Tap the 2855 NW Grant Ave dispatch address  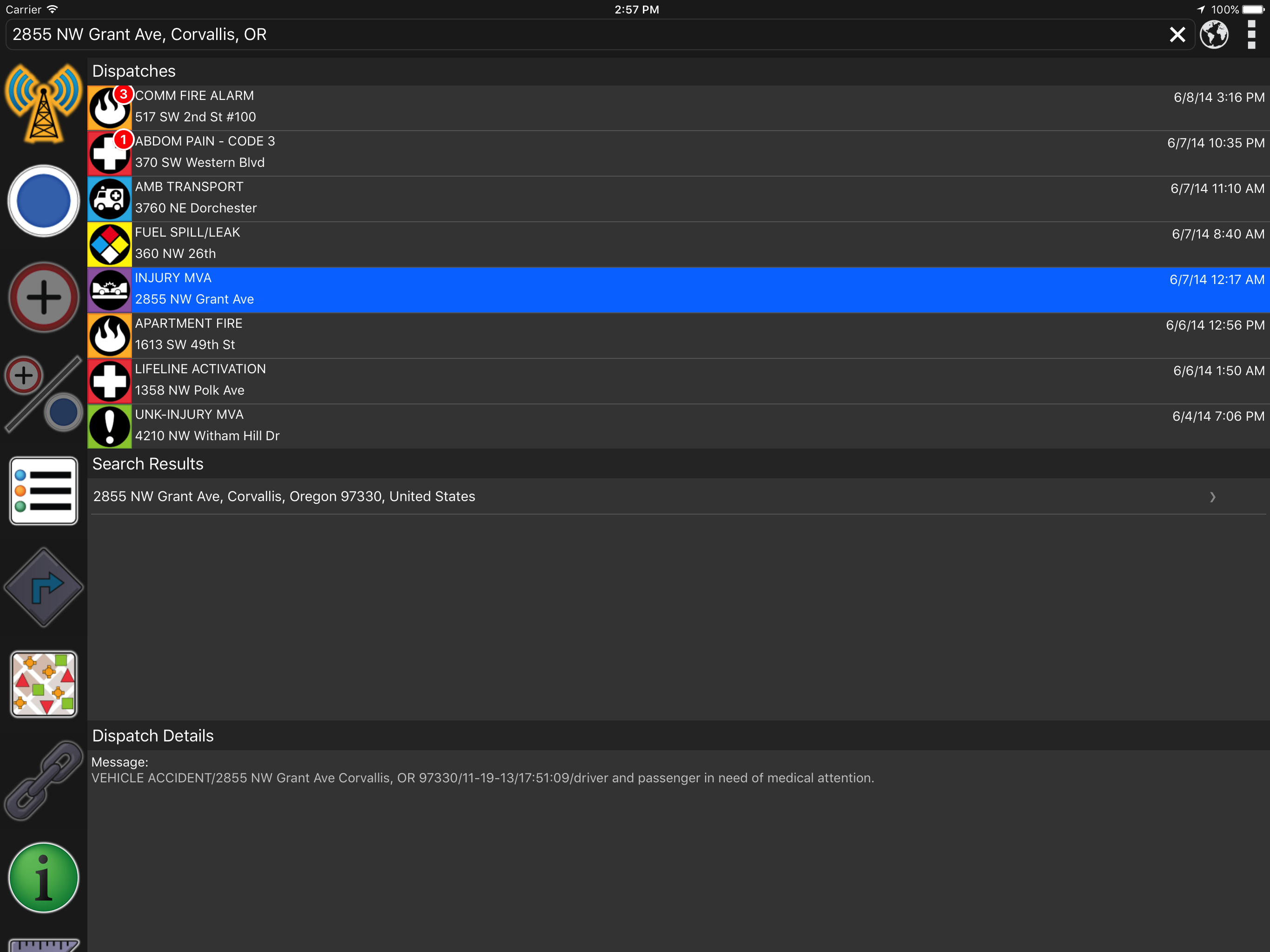(194, 300)
